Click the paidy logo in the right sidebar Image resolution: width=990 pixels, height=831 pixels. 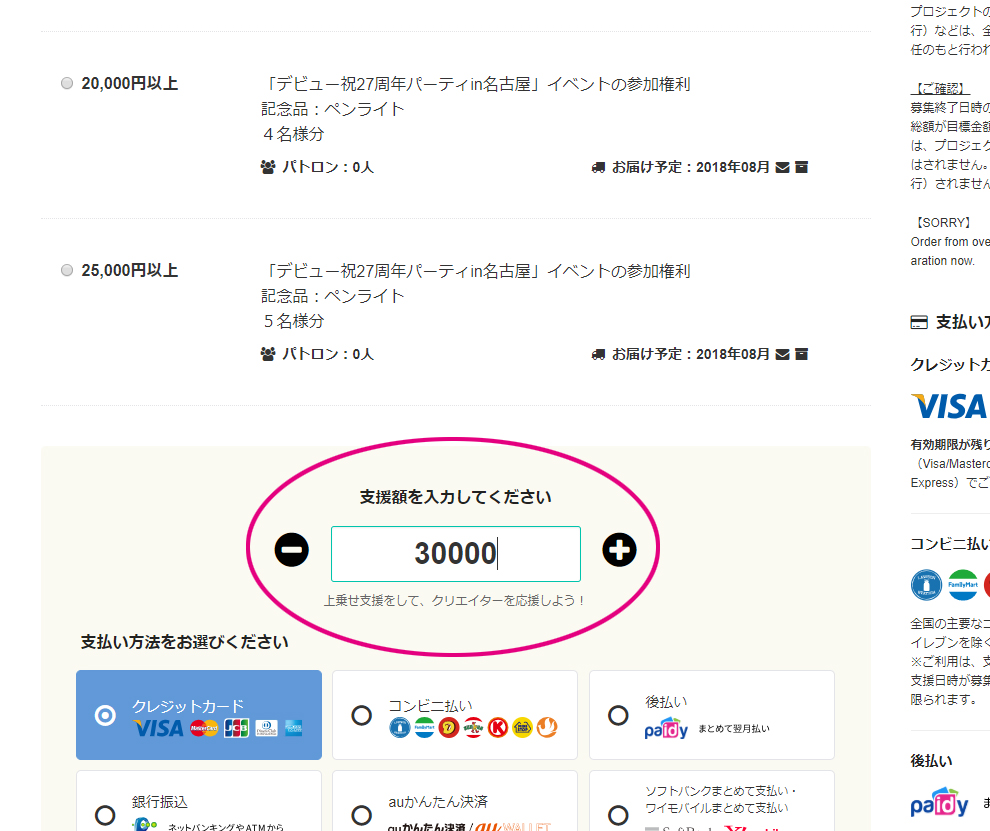tap(939, 804)
